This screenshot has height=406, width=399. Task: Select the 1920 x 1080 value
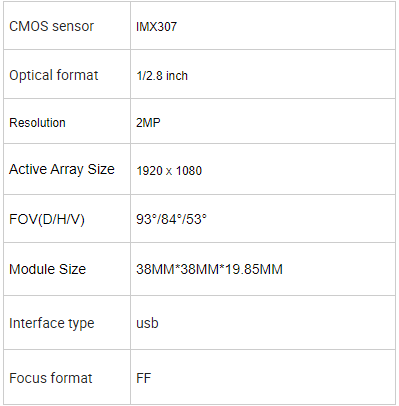[169, 171]
